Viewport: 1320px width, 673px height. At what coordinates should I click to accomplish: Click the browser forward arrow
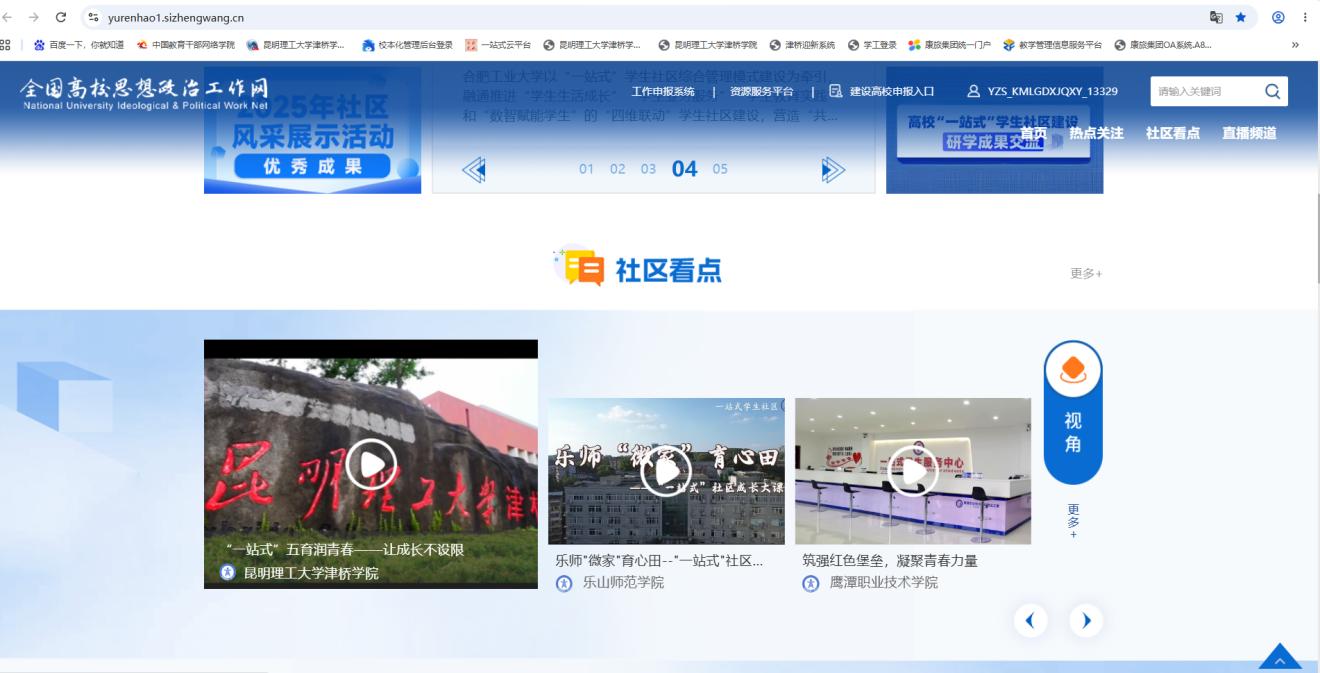pyautogui.click(x=35, y=17)
